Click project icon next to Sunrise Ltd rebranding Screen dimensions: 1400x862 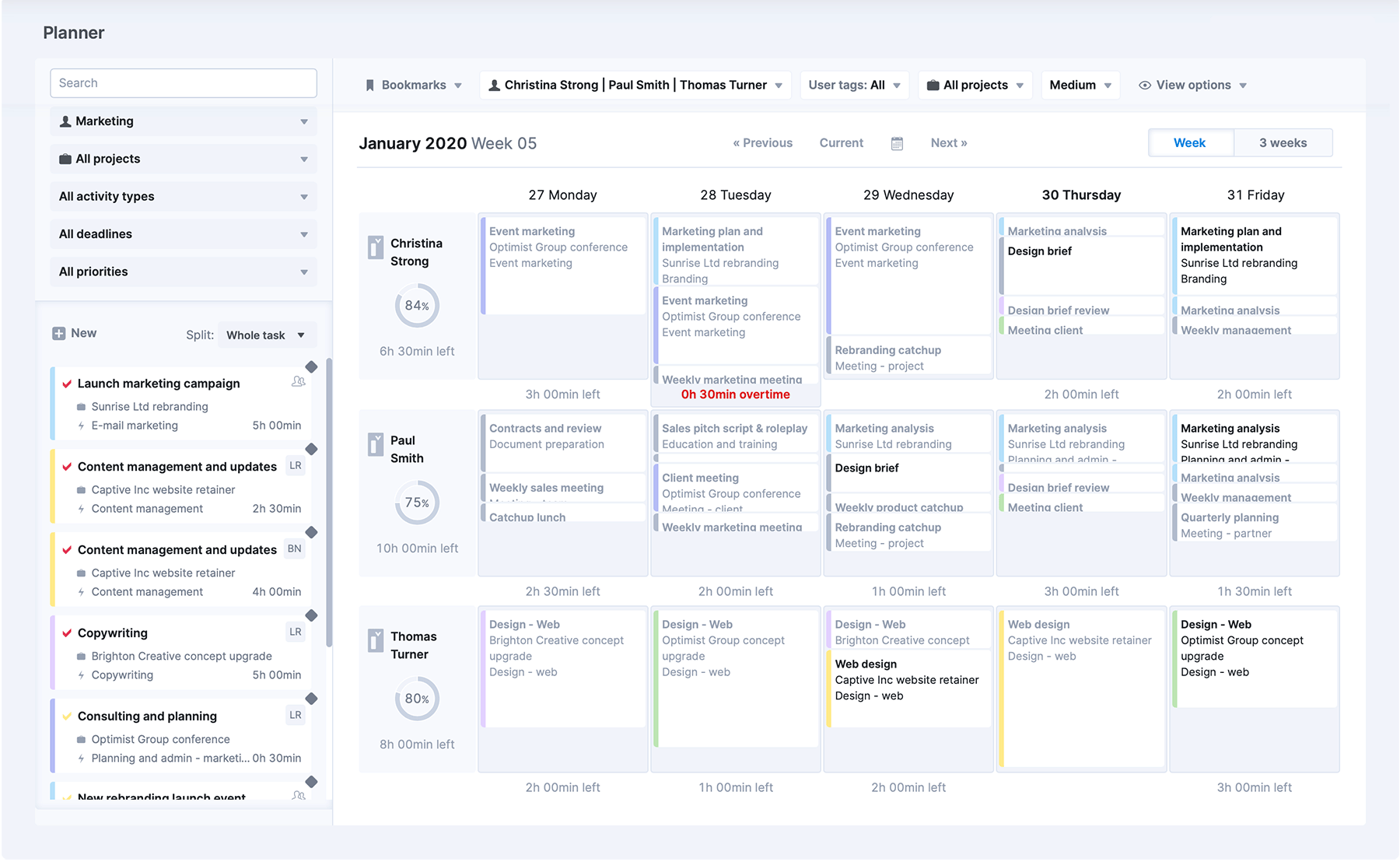81,407
